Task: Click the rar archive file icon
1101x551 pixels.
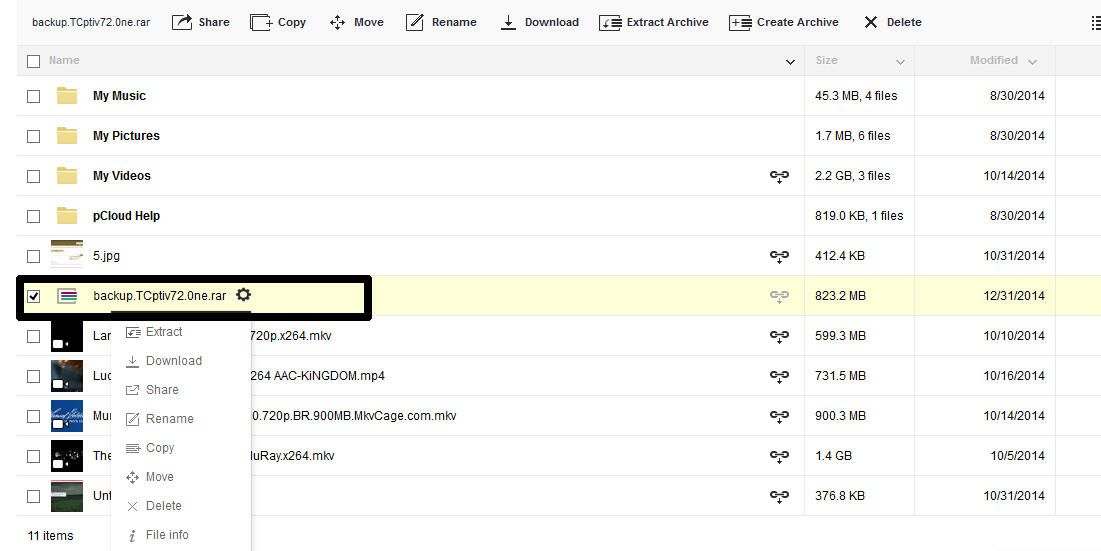Action: click(x=67, y=296)
